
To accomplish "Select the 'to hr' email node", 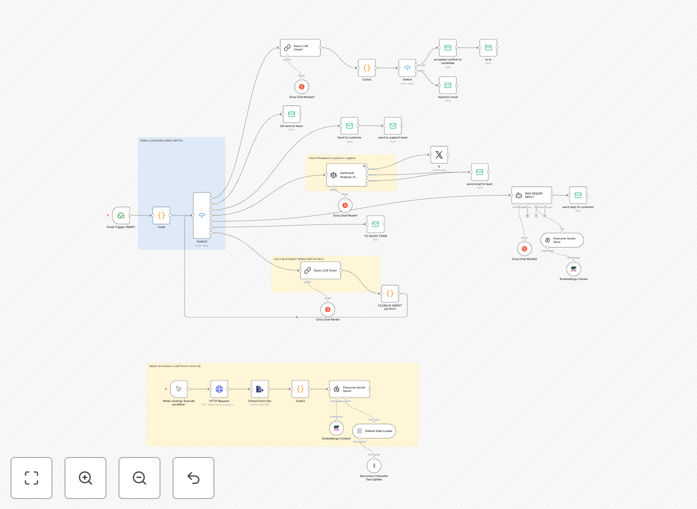I will (x=488, y=48).
